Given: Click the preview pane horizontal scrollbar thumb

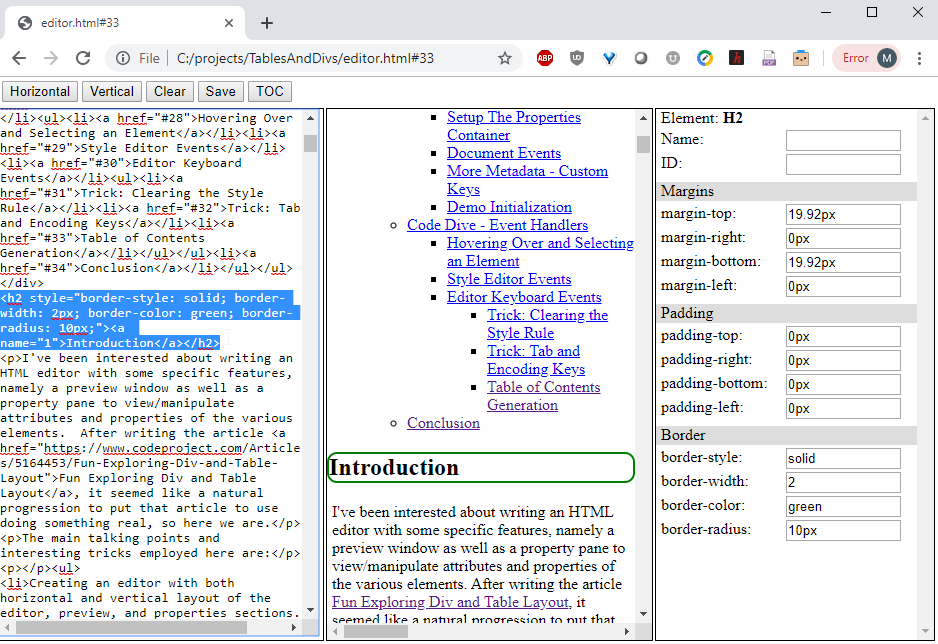Looking at the screenshot, I should click(376, 631).
